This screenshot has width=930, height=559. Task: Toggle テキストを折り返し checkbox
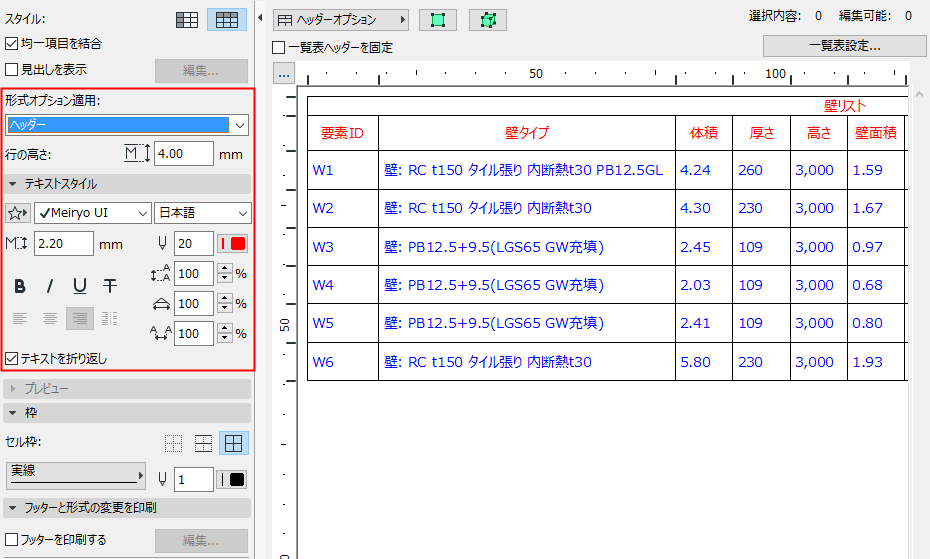pyautogui.click(x=11, y=358)
